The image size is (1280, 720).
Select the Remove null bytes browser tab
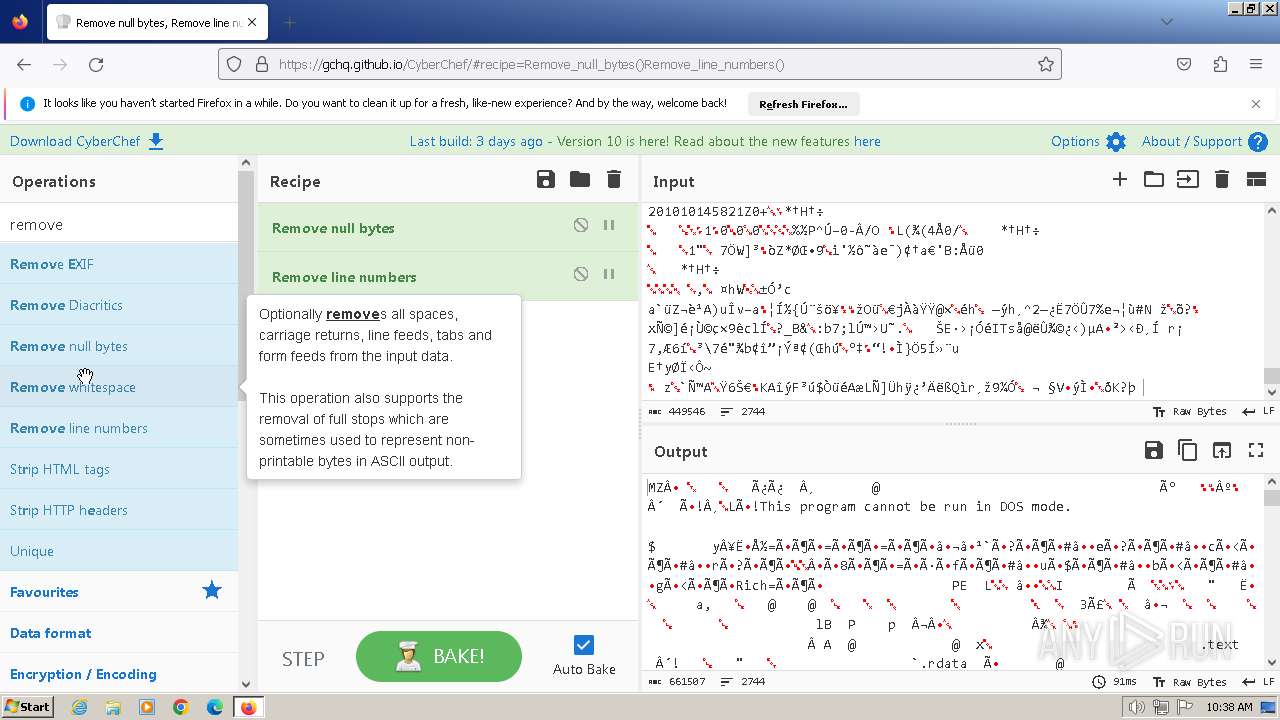click(158, 22)
